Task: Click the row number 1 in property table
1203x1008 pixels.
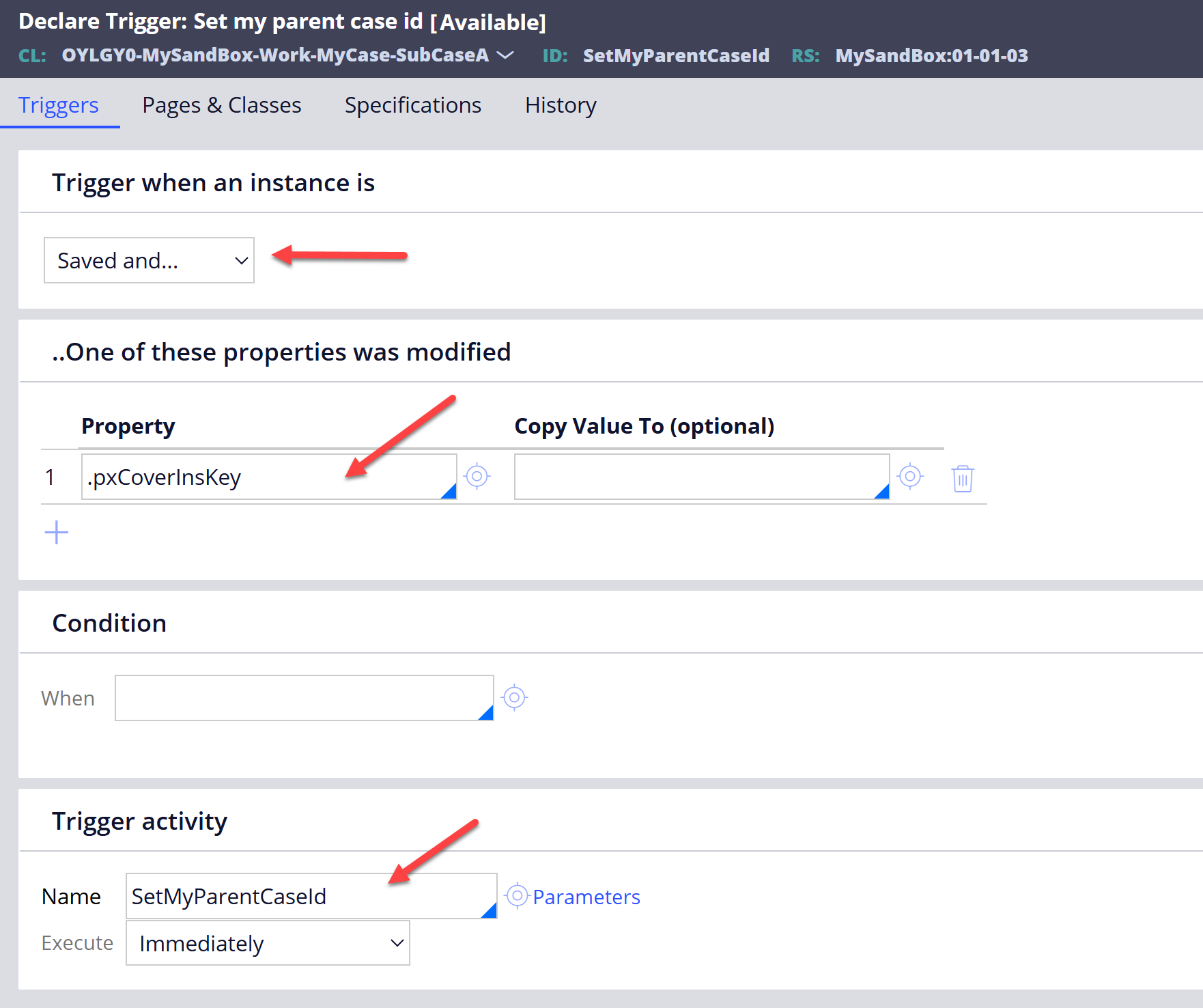Action: pos(50,477)
